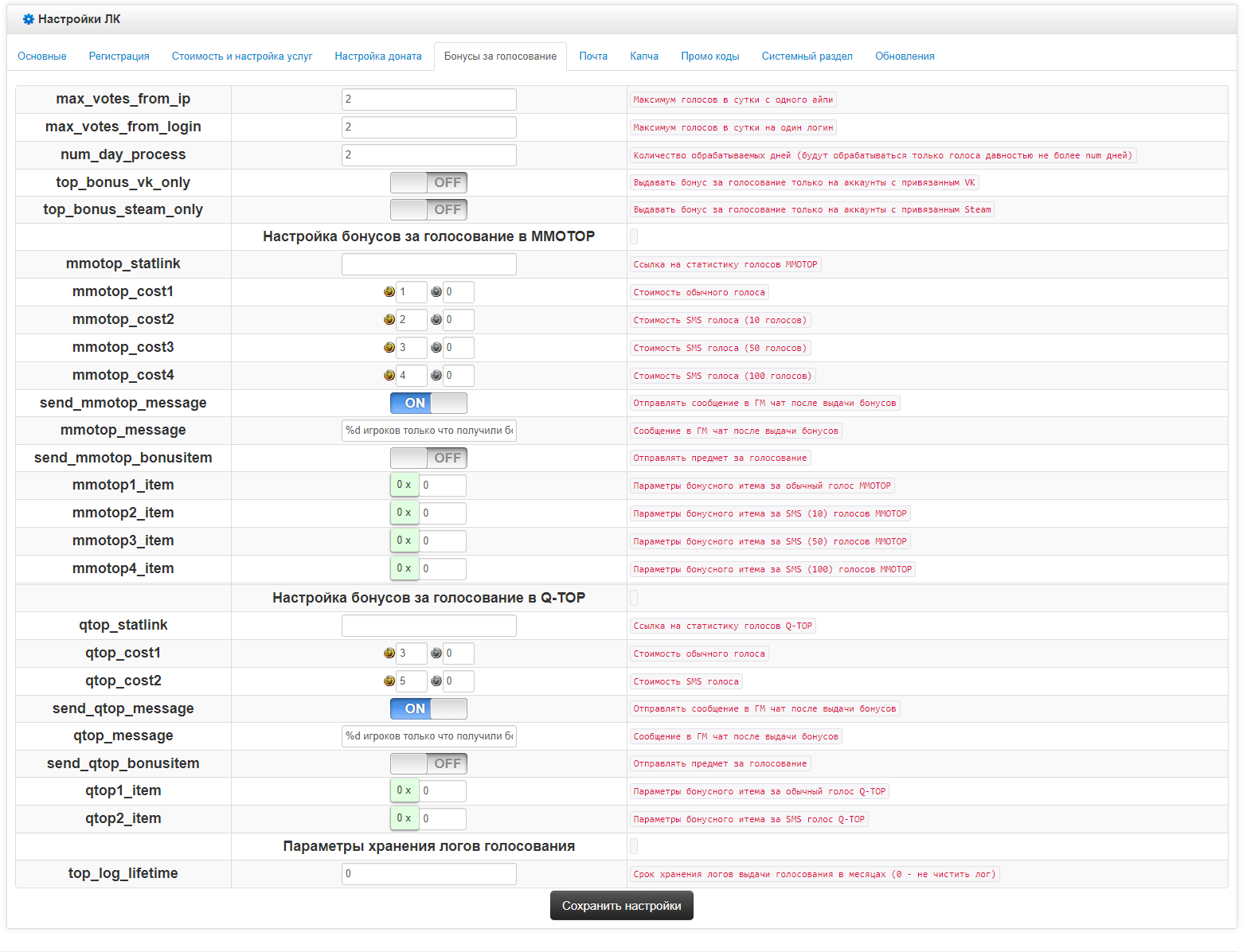Open the Основные tab

[x=42, y=57]
